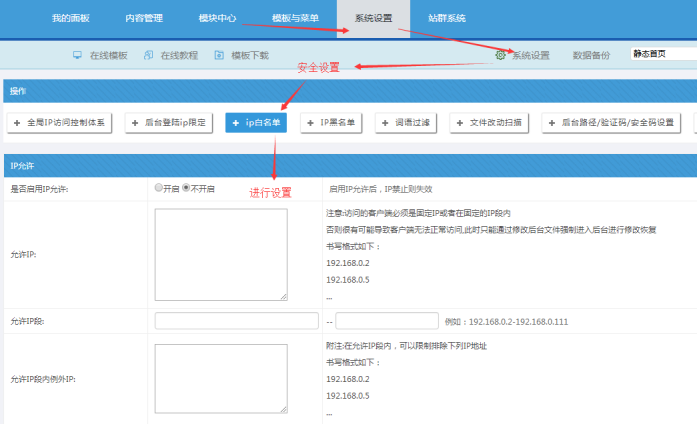Click plus icon on IP黑名单 button

point(310,122)
